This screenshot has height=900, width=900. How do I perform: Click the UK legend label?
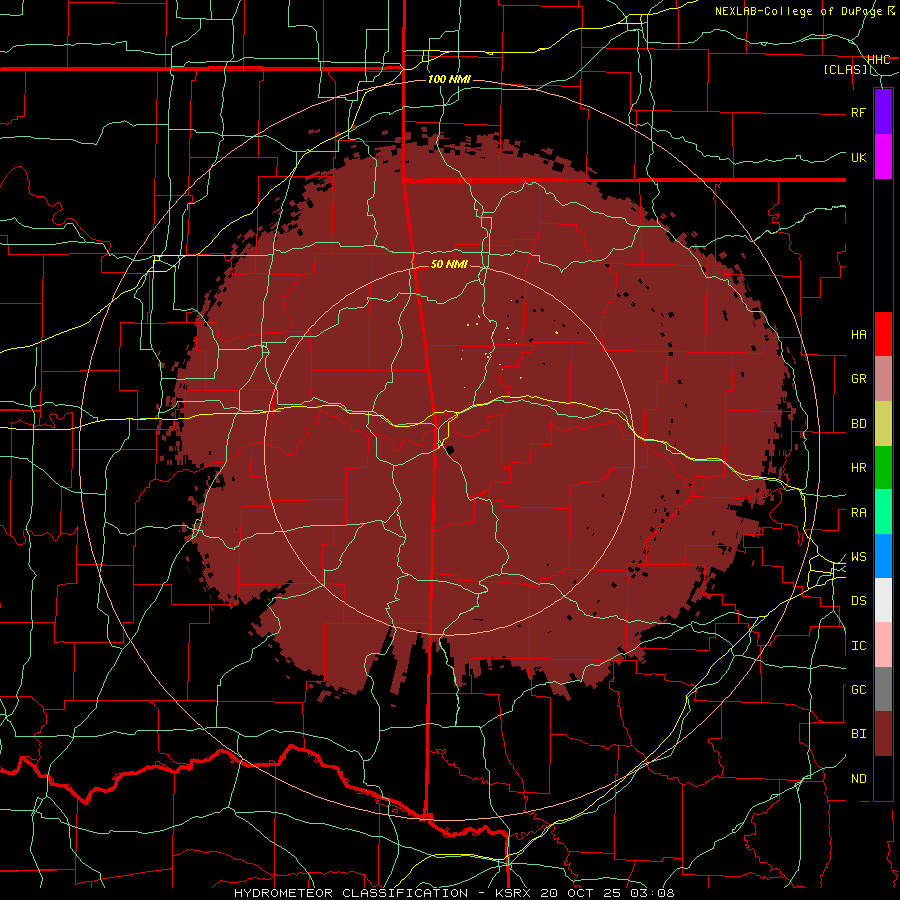(858, 157)
